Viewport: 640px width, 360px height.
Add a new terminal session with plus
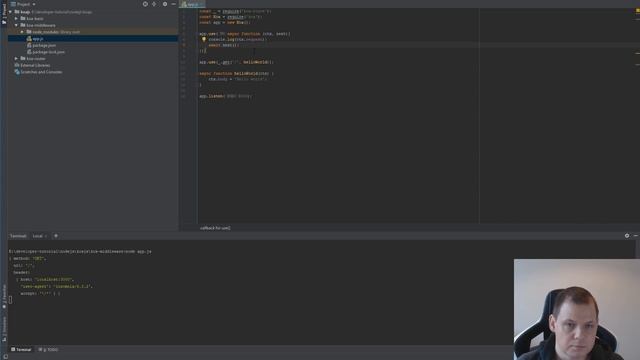(x=56, y=236)
